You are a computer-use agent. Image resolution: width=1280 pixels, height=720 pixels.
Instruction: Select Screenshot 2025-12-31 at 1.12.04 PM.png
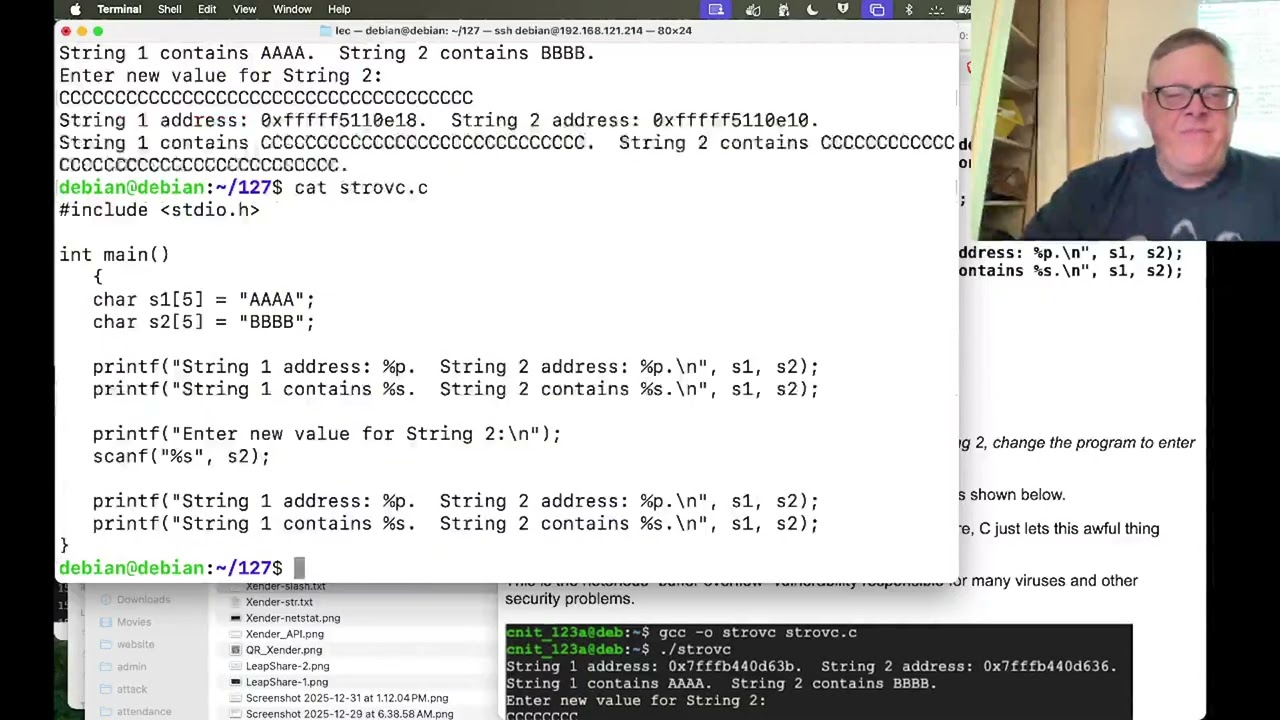coord(347,698)
